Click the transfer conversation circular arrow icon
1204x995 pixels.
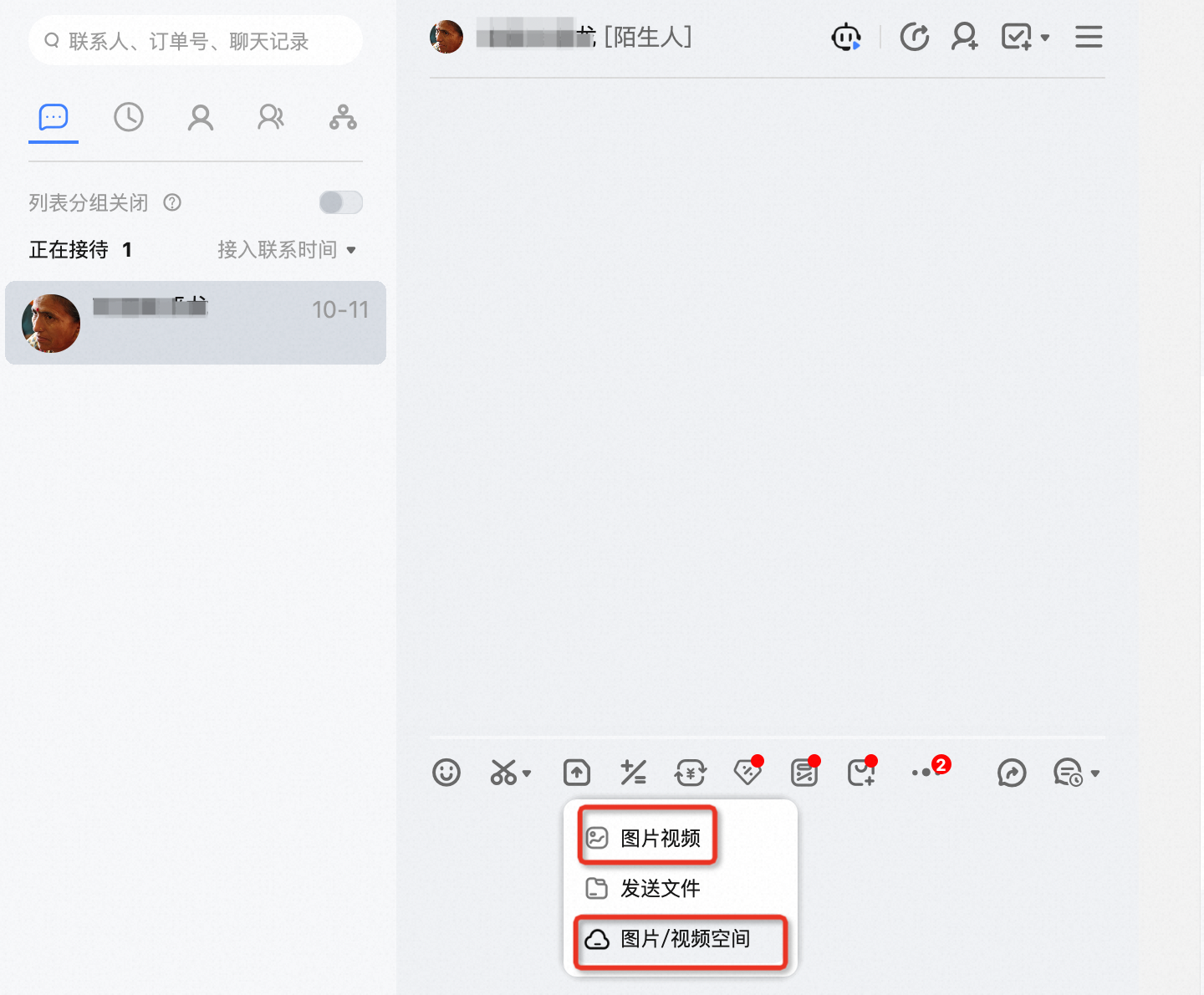point(915,37)
